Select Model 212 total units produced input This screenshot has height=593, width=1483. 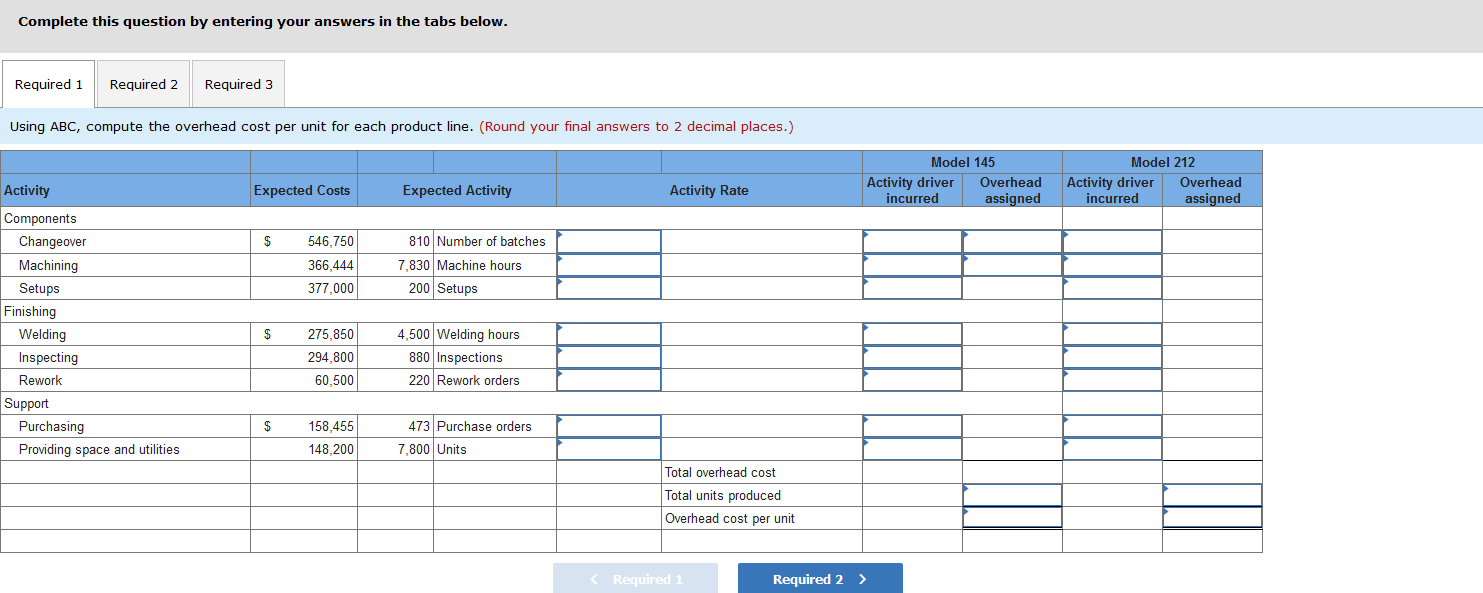click(1212, 495)
